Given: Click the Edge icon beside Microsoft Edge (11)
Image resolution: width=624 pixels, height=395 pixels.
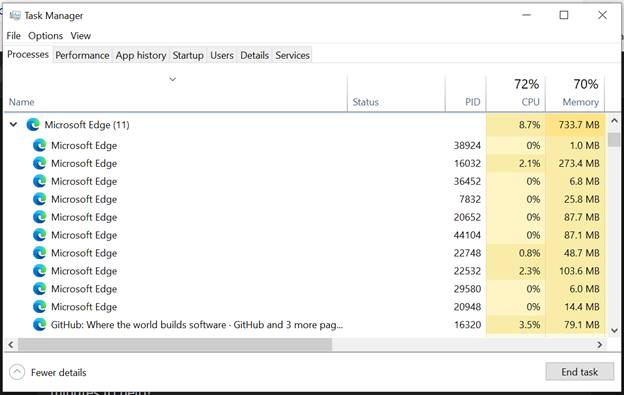Looking at the screenshot, I should (x=33, y=125).
